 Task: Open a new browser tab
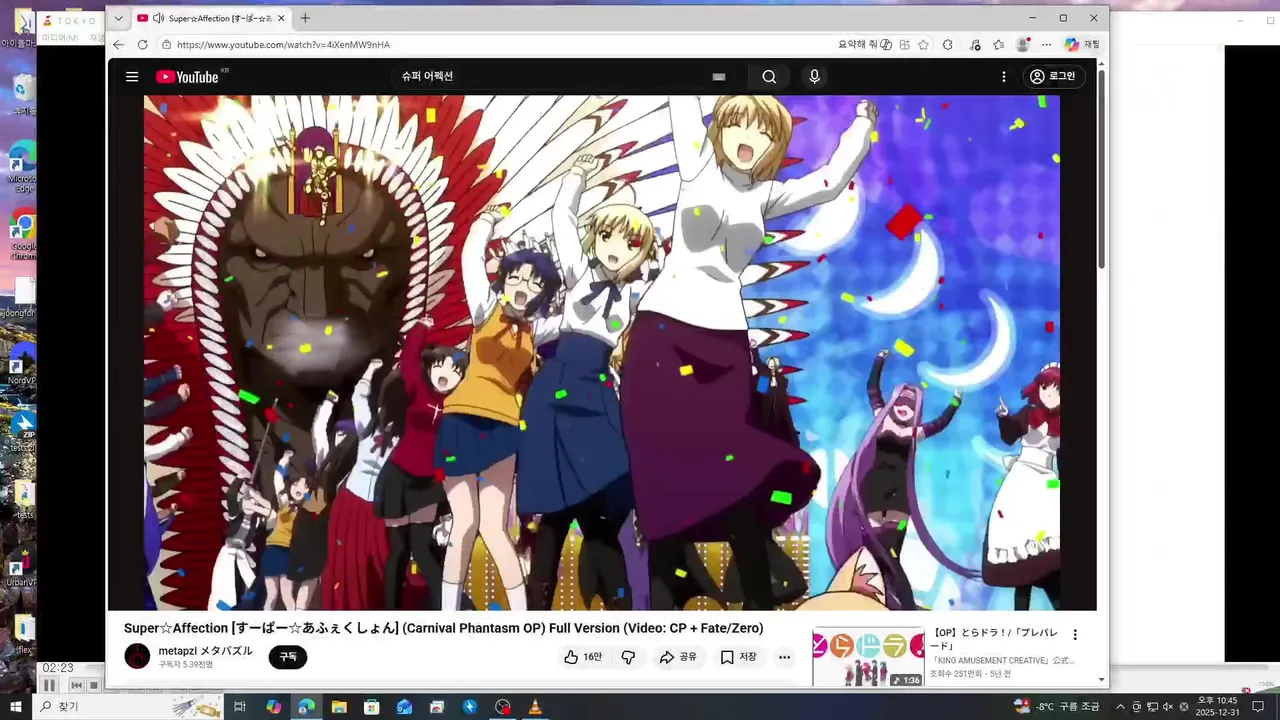[305, 18]
